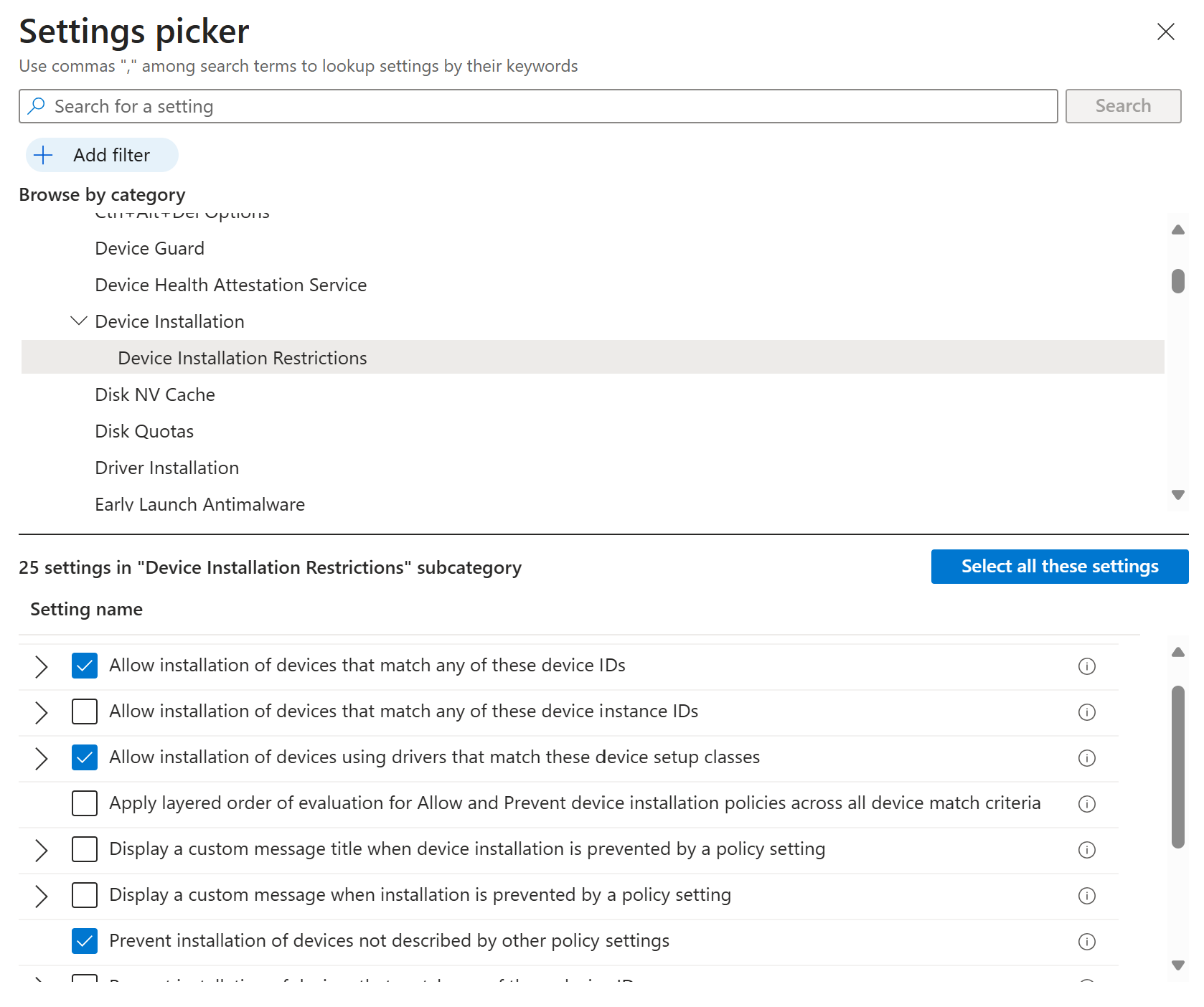Screen dimensions: 1204x1007
Task: Click info icon for device instance IDs setting
Action: pyautogui.click(x=1086, y=712)
